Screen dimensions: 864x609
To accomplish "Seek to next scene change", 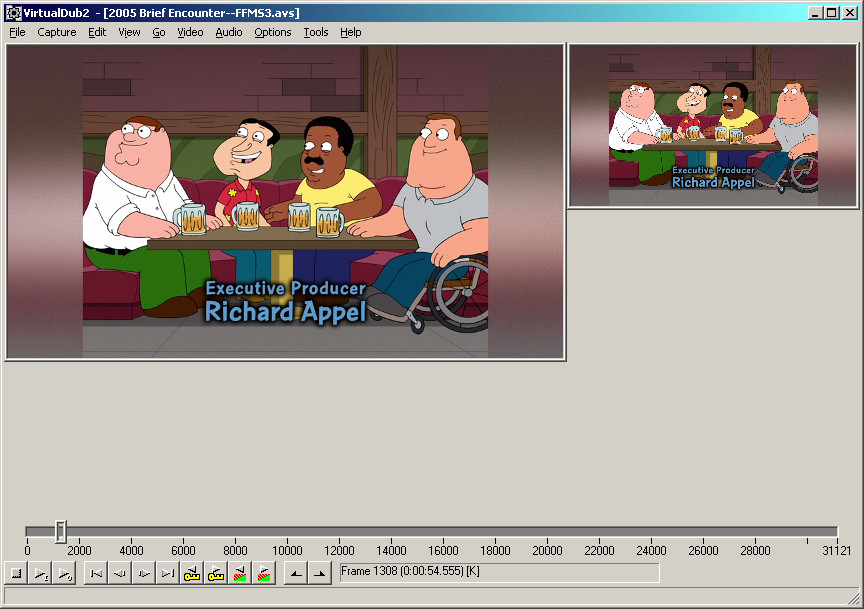I will pyautogui.click(x=264, y=574).
